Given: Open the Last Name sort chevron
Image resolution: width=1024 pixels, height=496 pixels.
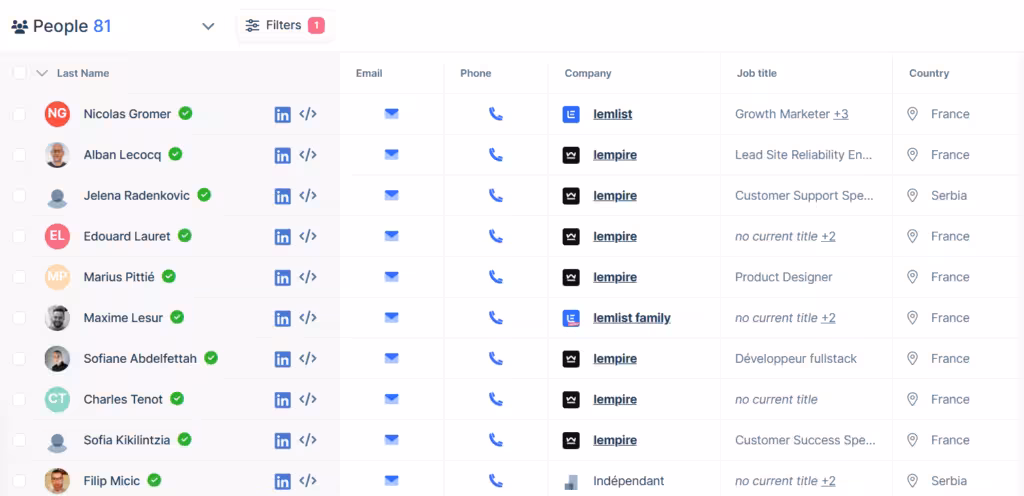Looking at the screenshot, I should pos(42,73).
